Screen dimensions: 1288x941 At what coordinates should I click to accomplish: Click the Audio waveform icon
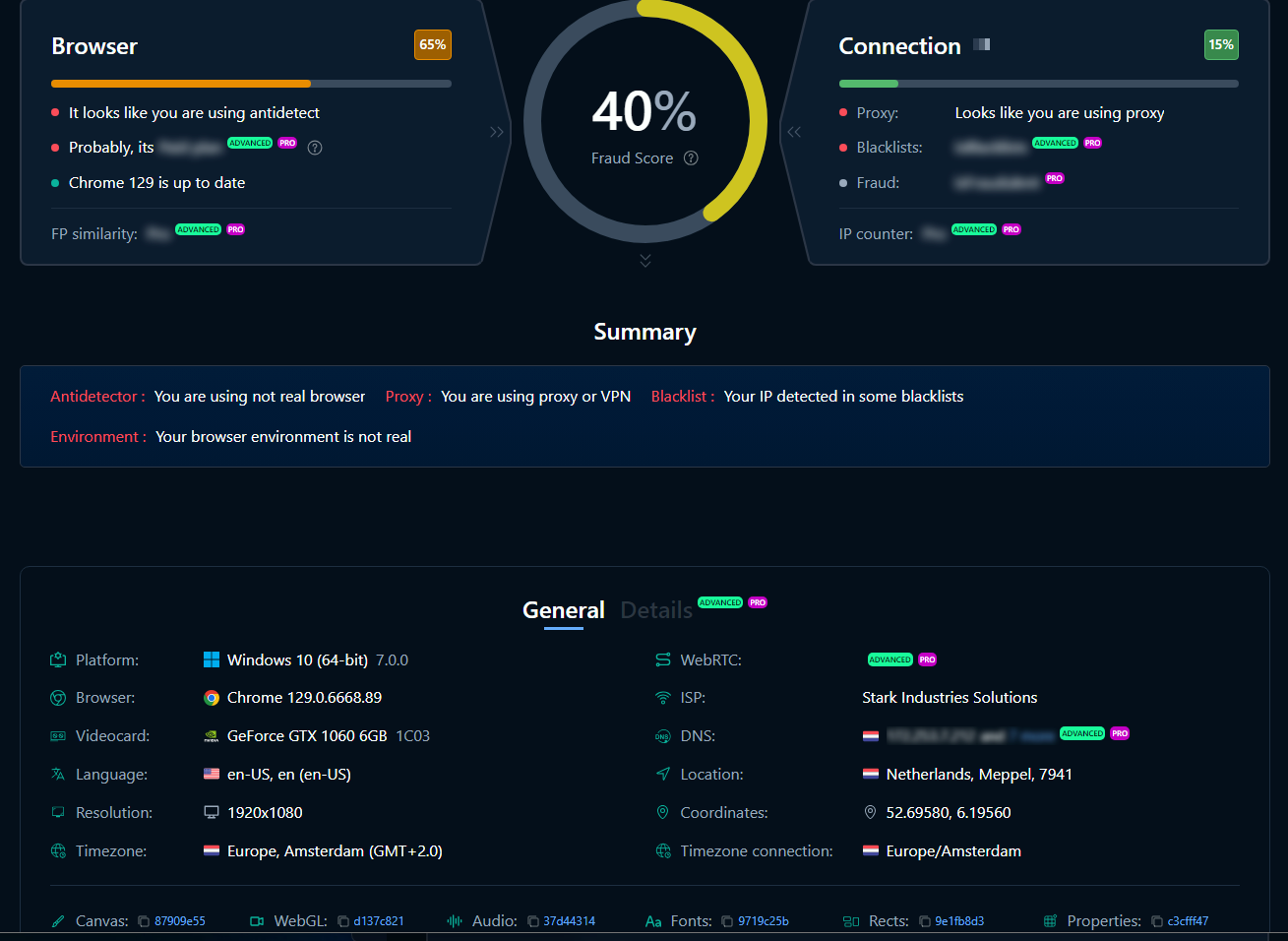[x=455, y=922]
